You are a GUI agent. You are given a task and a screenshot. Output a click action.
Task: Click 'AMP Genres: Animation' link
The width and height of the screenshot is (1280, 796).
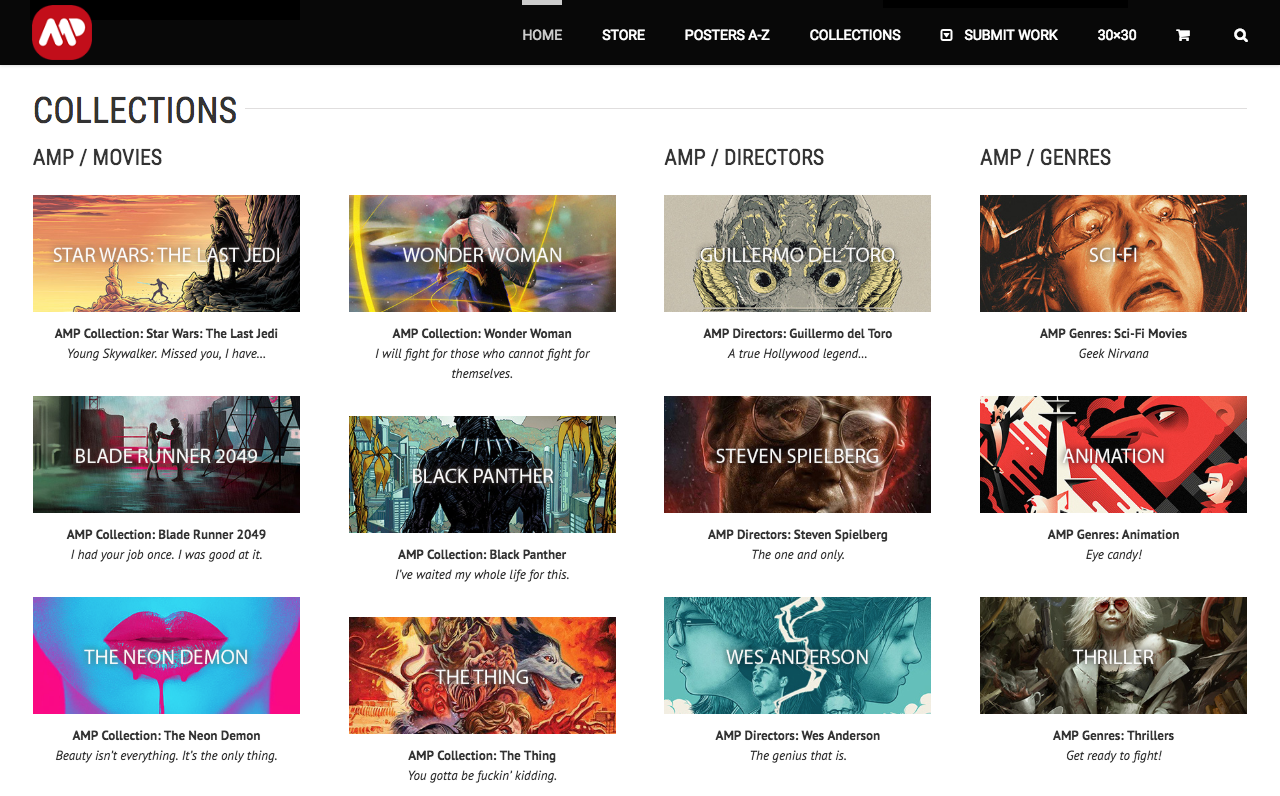(1113, 535)
